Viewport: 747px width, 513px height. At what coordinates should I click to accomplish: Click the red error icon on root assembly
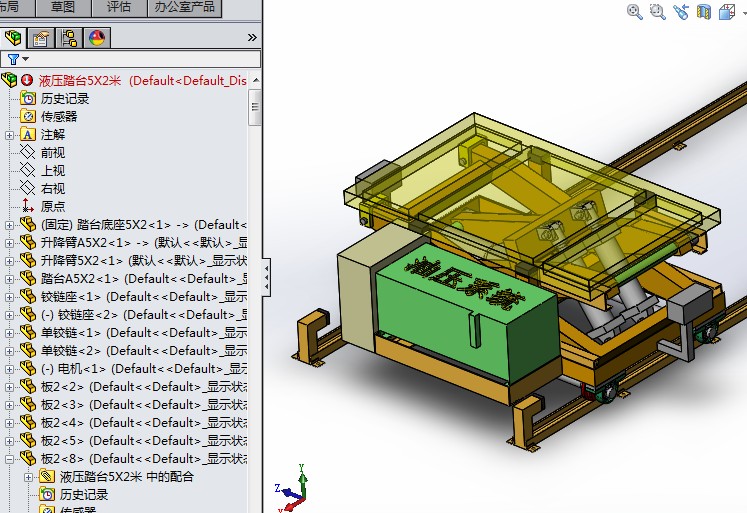point(27,80)
